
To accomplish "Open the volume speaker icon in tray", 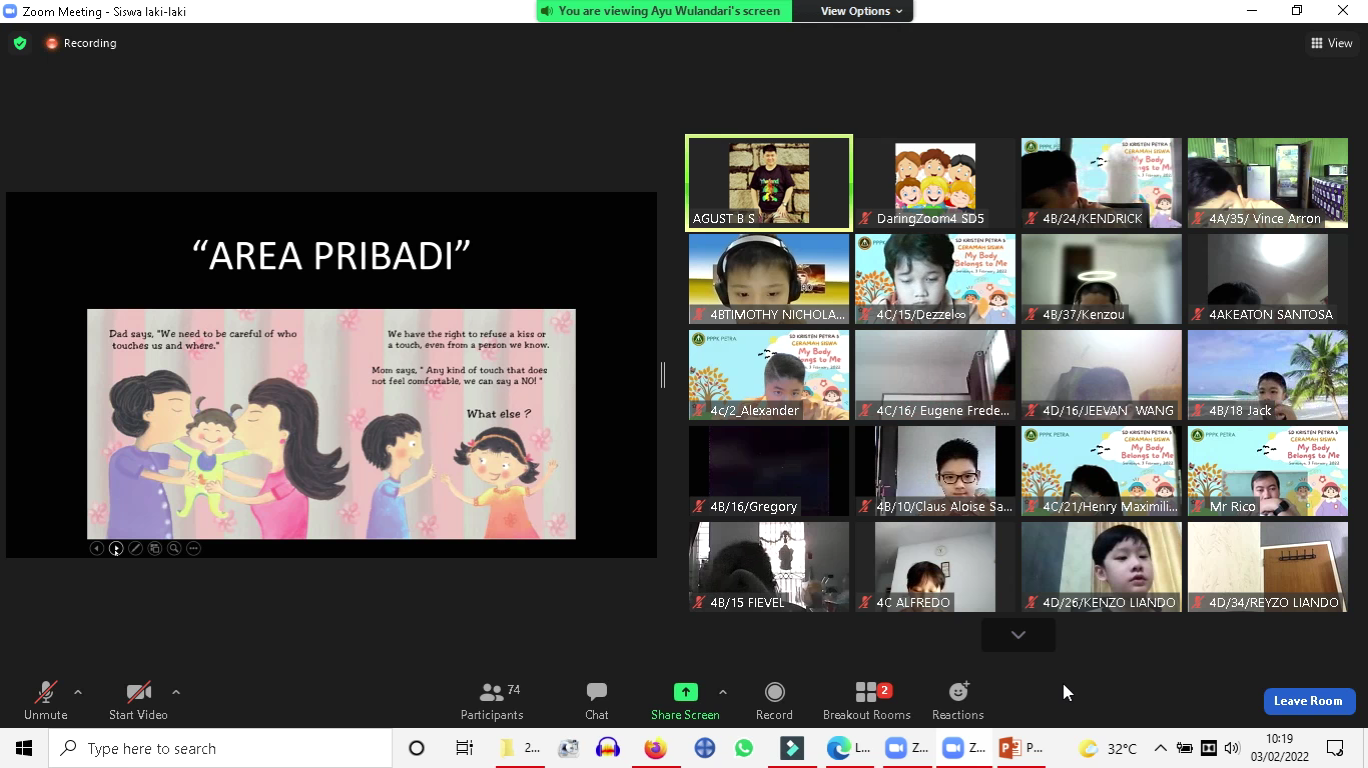I will 1232,748.
